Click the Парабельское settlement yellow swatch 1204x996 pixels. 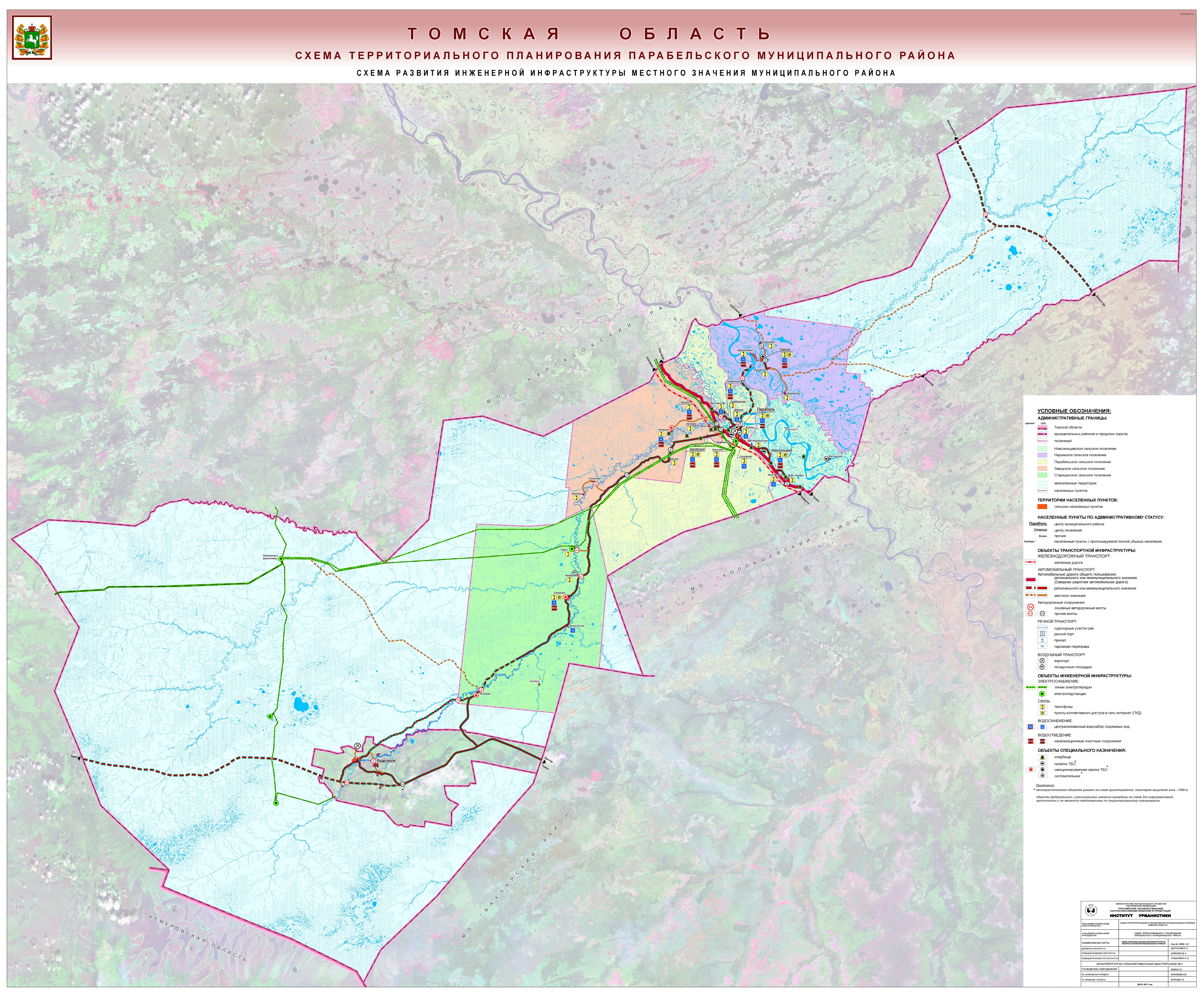click(x=1042, y=462)
